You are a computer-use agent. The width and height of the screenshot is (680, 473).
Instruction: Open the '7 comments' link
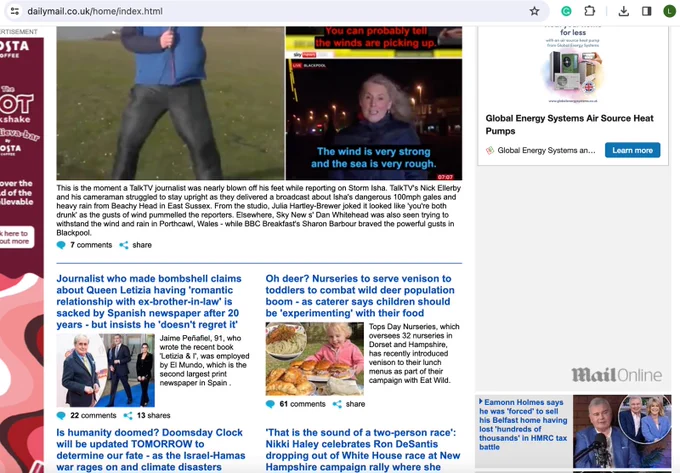tap(91, 245)
